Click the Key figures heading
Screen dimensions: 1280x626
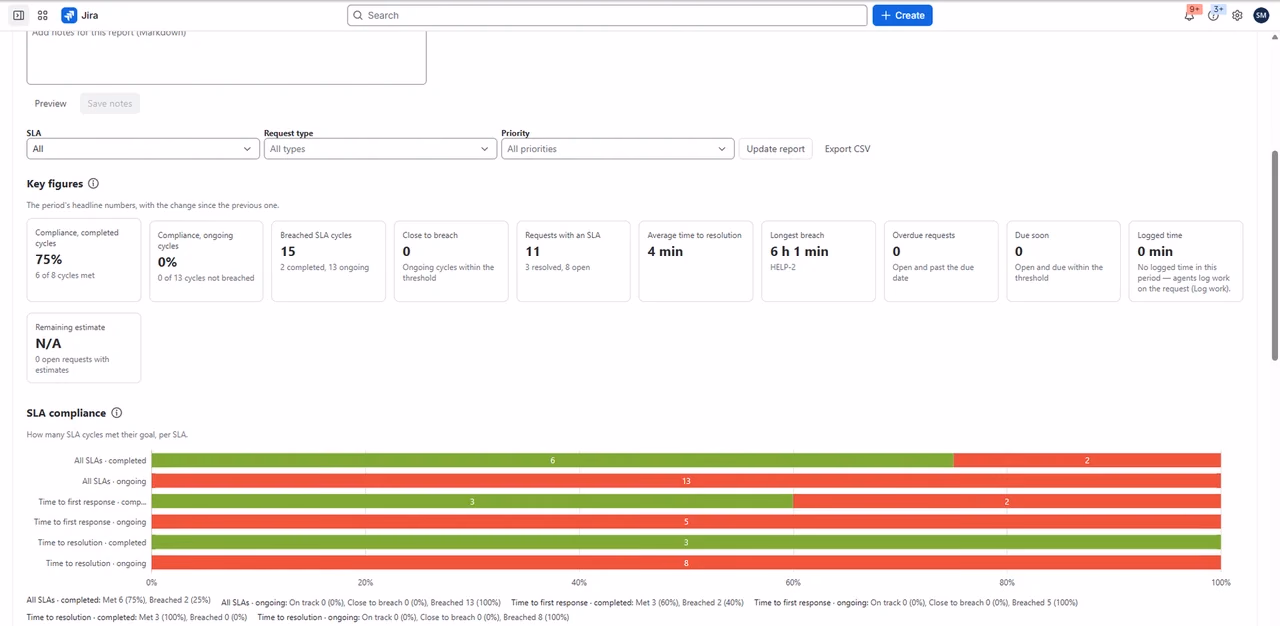pyautogui.click(x=55, y=184)
